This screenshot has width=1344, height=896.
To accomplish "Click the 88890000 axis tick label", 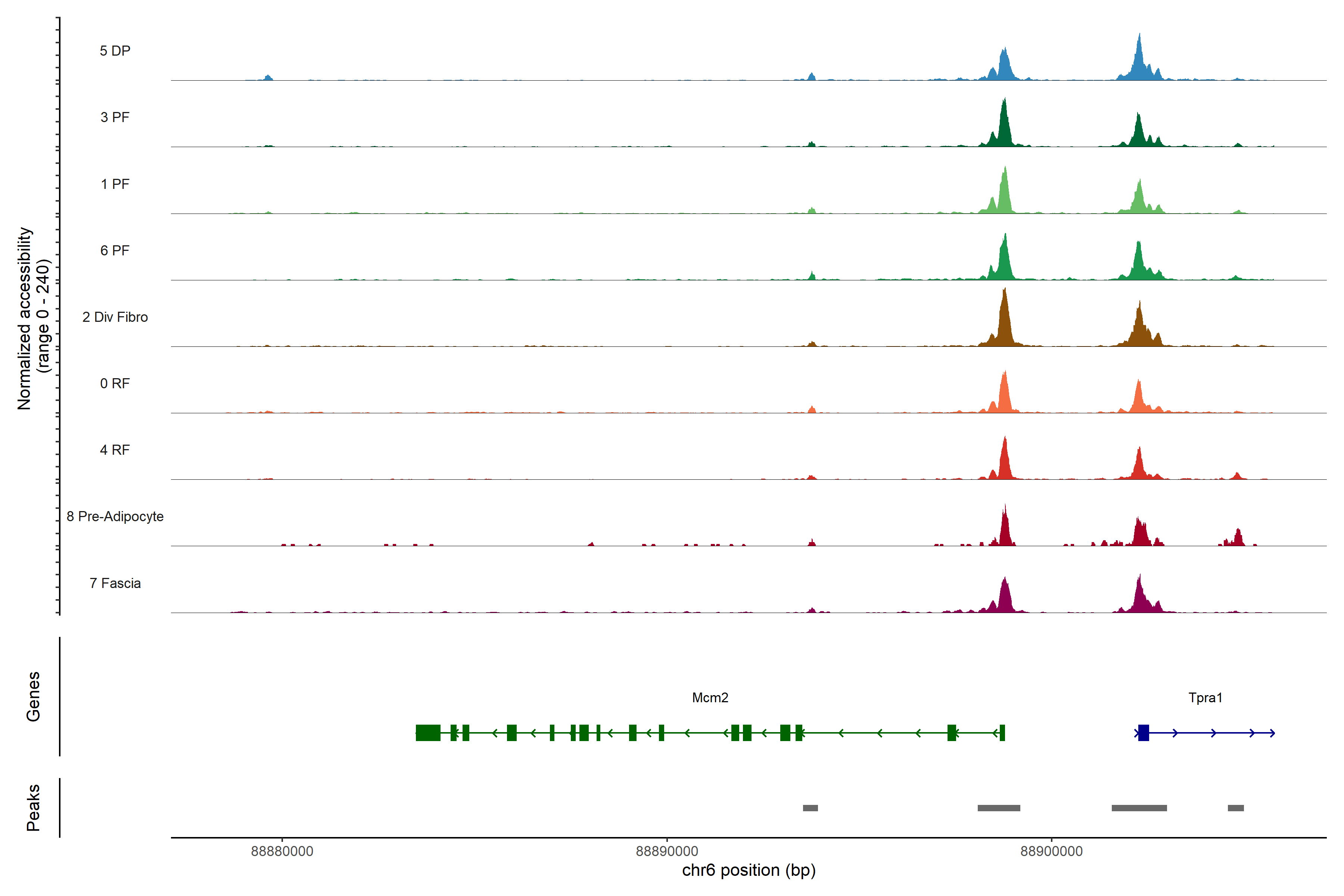I will pyautogui.click(x=667, y=851).
